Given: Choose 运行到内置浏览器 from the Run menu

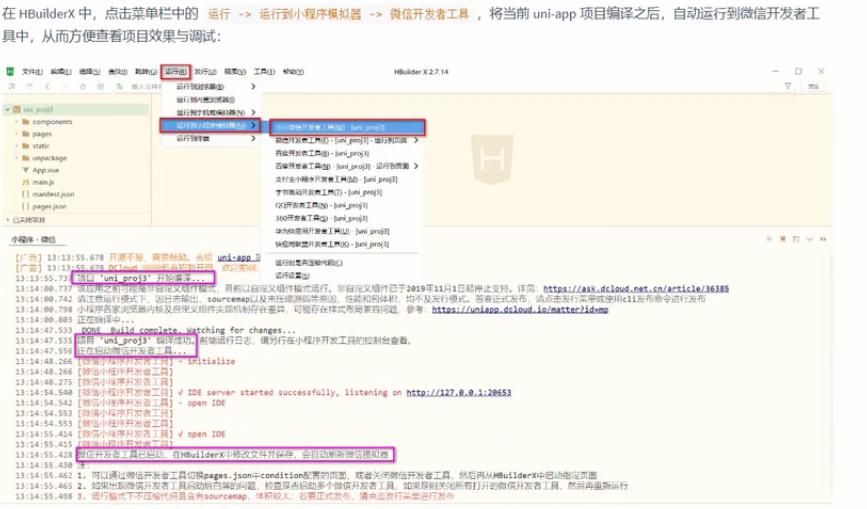Looking at the screenshot, I should (x=211, y=99).
